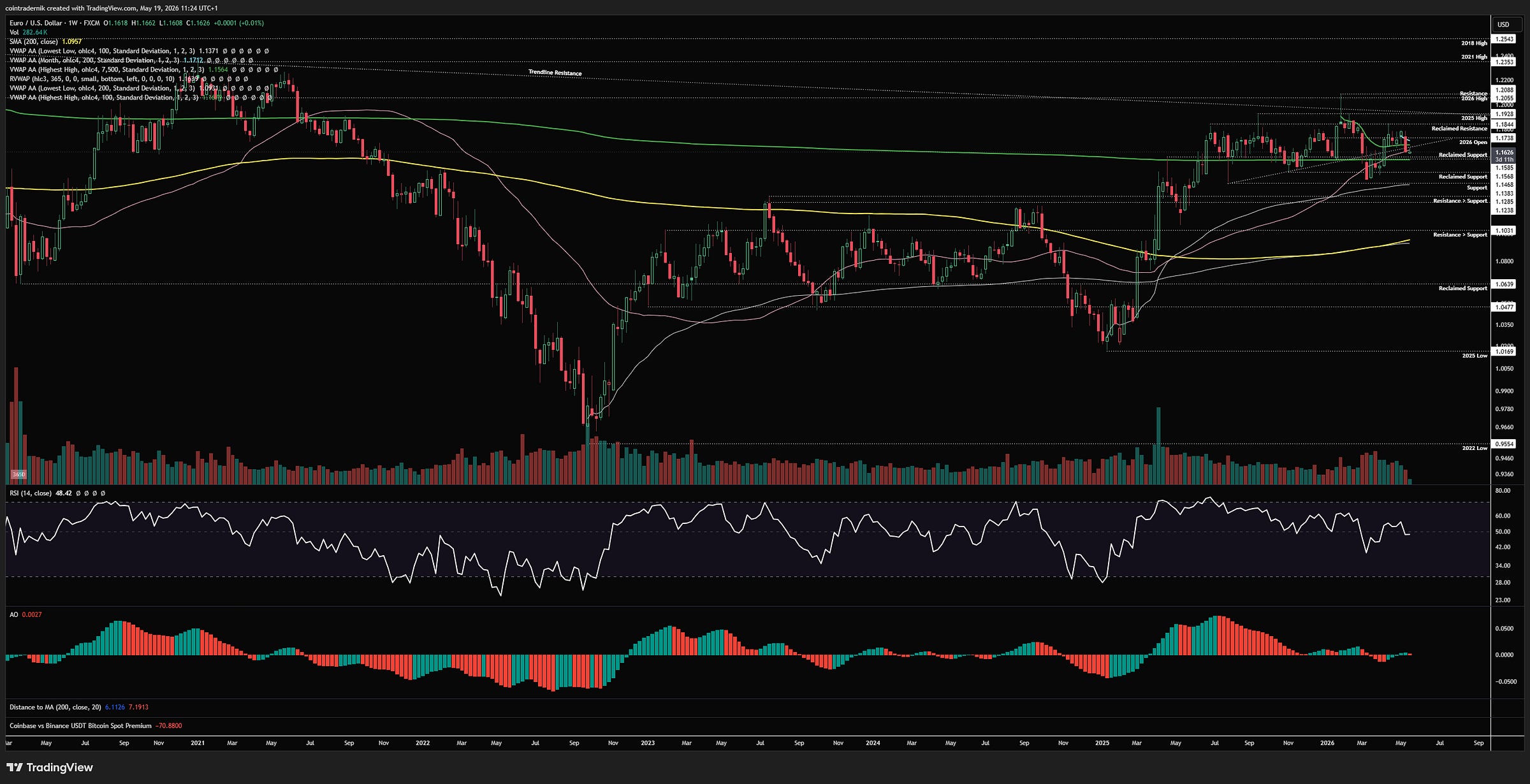Select the SMA (200, close) indicator legend

tap(45, 41)
